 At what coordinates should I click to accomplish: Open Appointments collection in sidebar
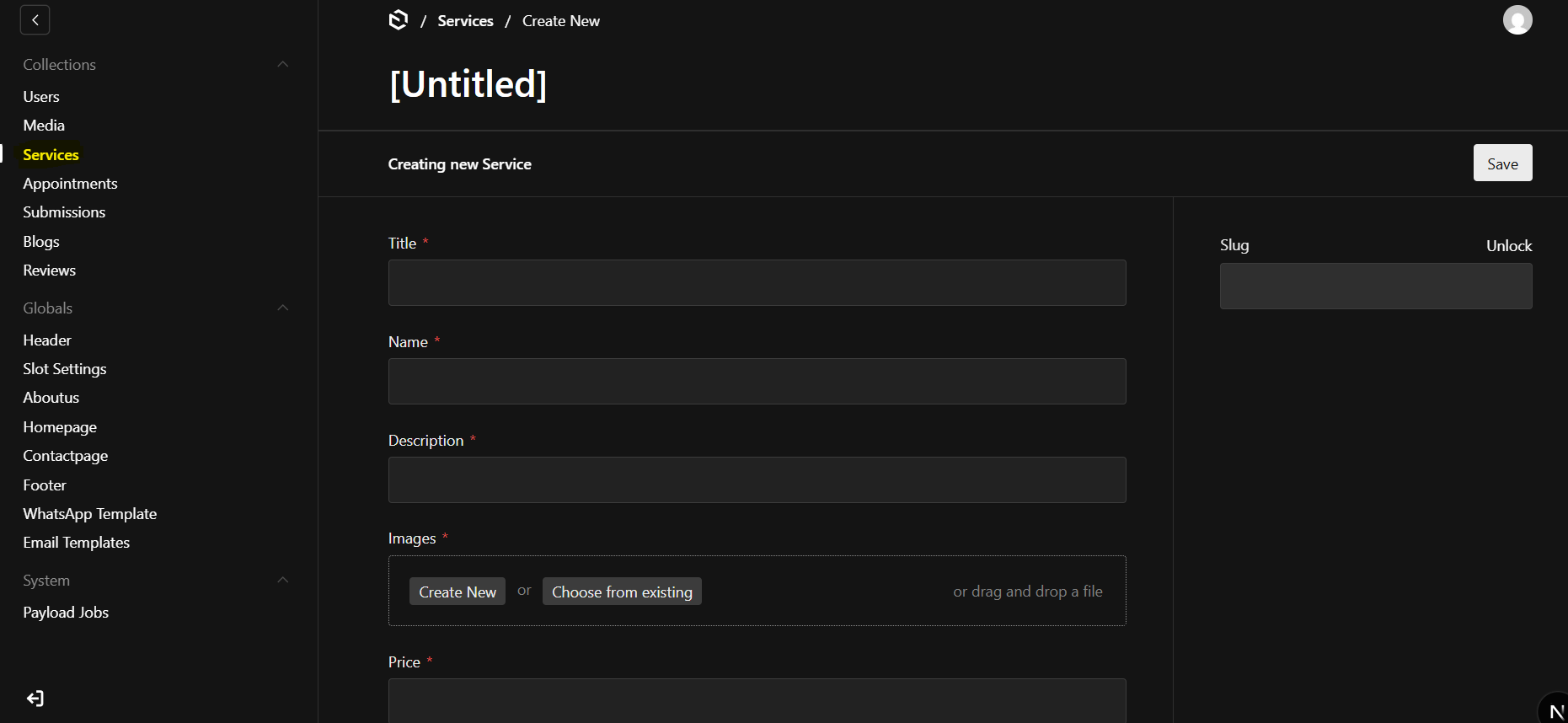(70, 184)
